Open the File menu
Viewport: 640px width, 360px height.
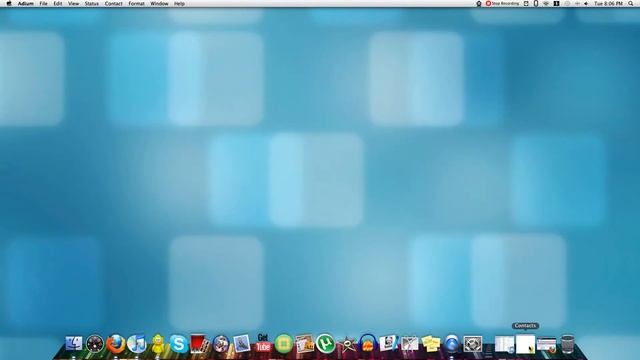(43, 4)
